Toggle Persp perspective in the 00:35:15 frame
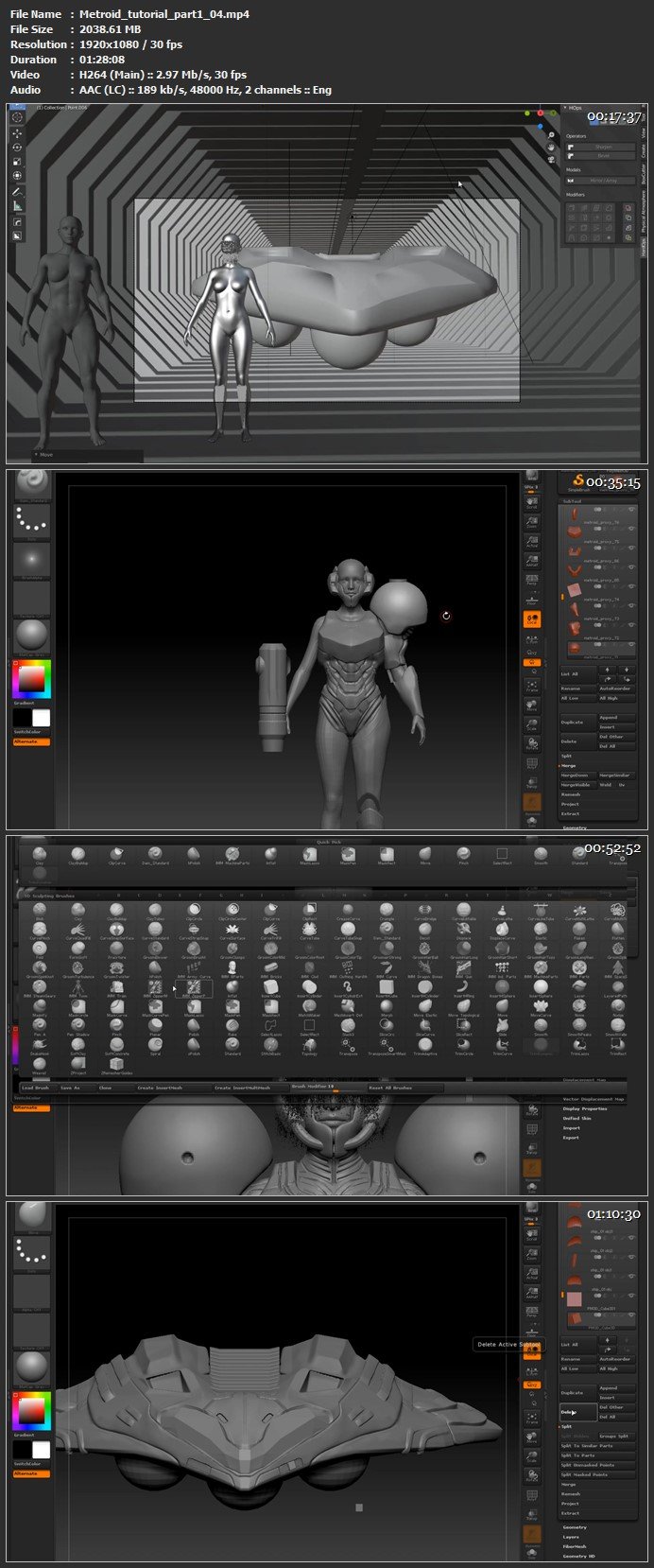 click(531, 580)
